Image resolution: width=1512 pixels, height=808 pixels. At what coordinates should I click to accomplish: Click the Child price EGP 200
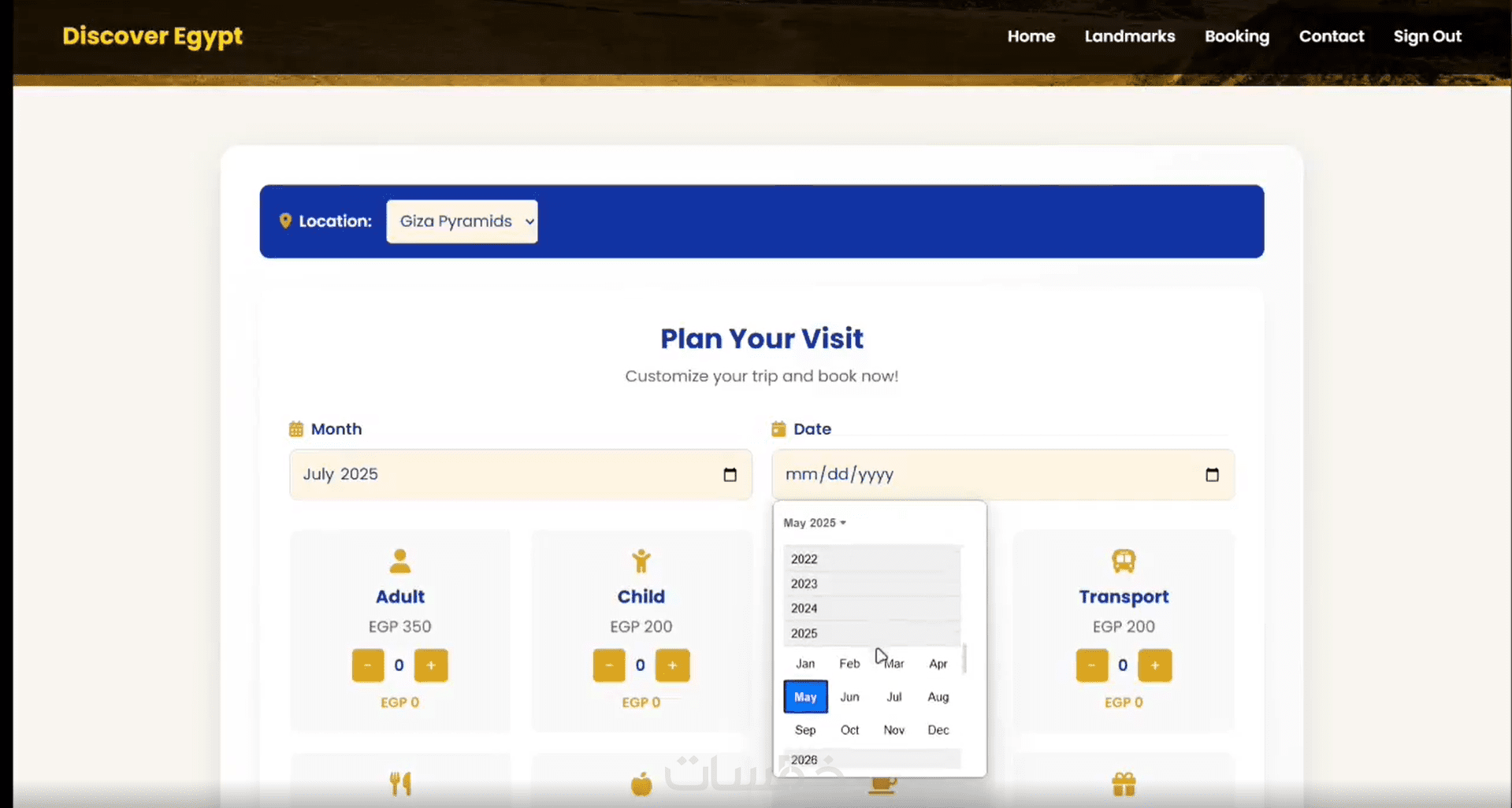click(641, 627)
